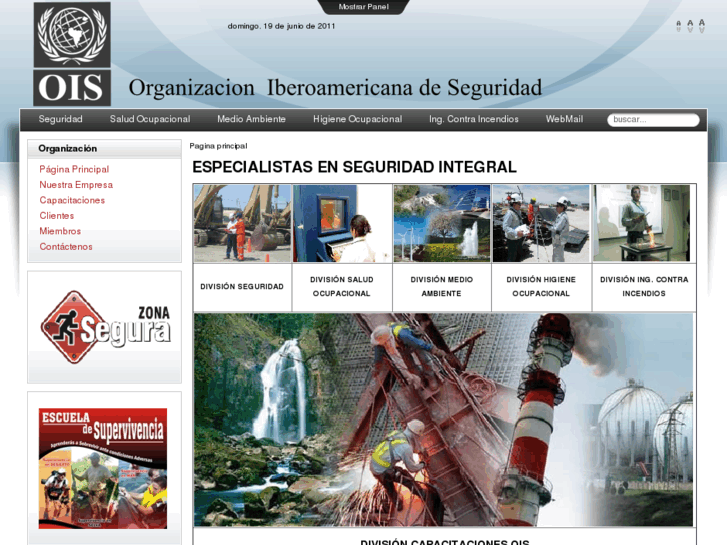727x545 pixels.
Task: Open the hygiene workers in helmets photo
Action: pyautogui.click(x=541, y=224)
